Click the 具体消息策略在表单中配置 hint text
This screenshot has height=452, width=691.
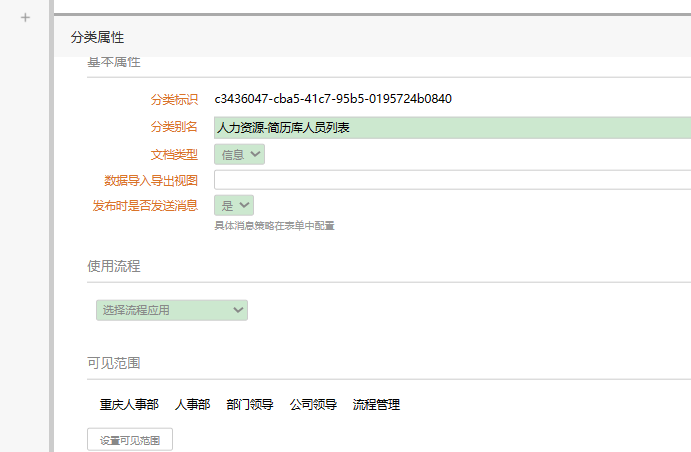[x=274, y=226]
